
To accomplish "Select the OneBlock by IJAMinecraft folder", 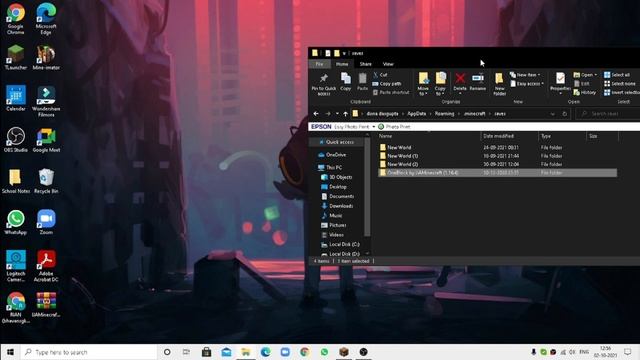I will (497, 173).
